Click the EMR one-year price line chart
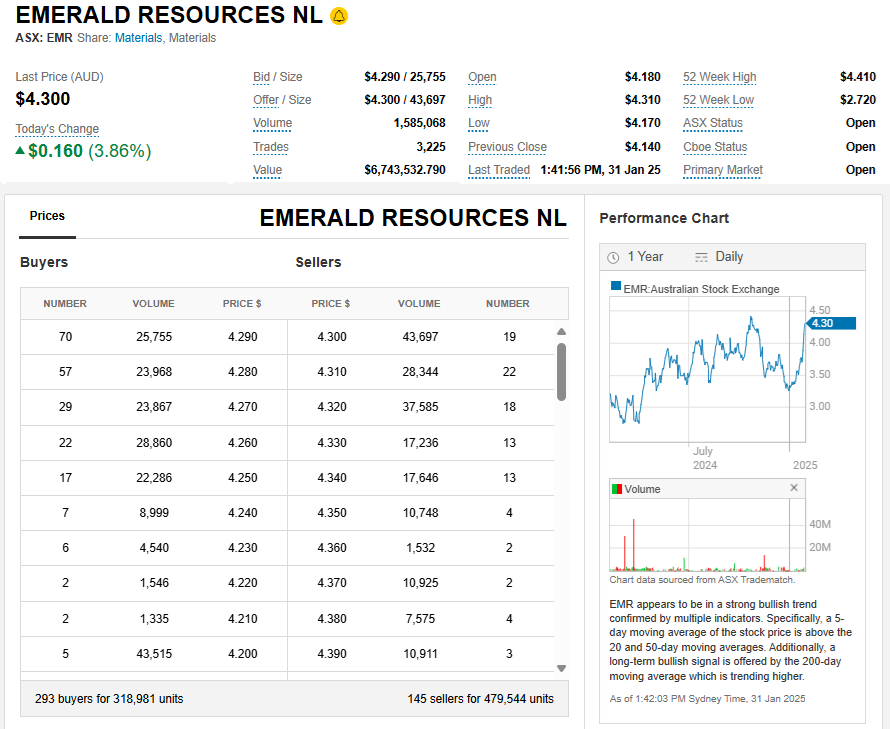 [x=705, y=370]
